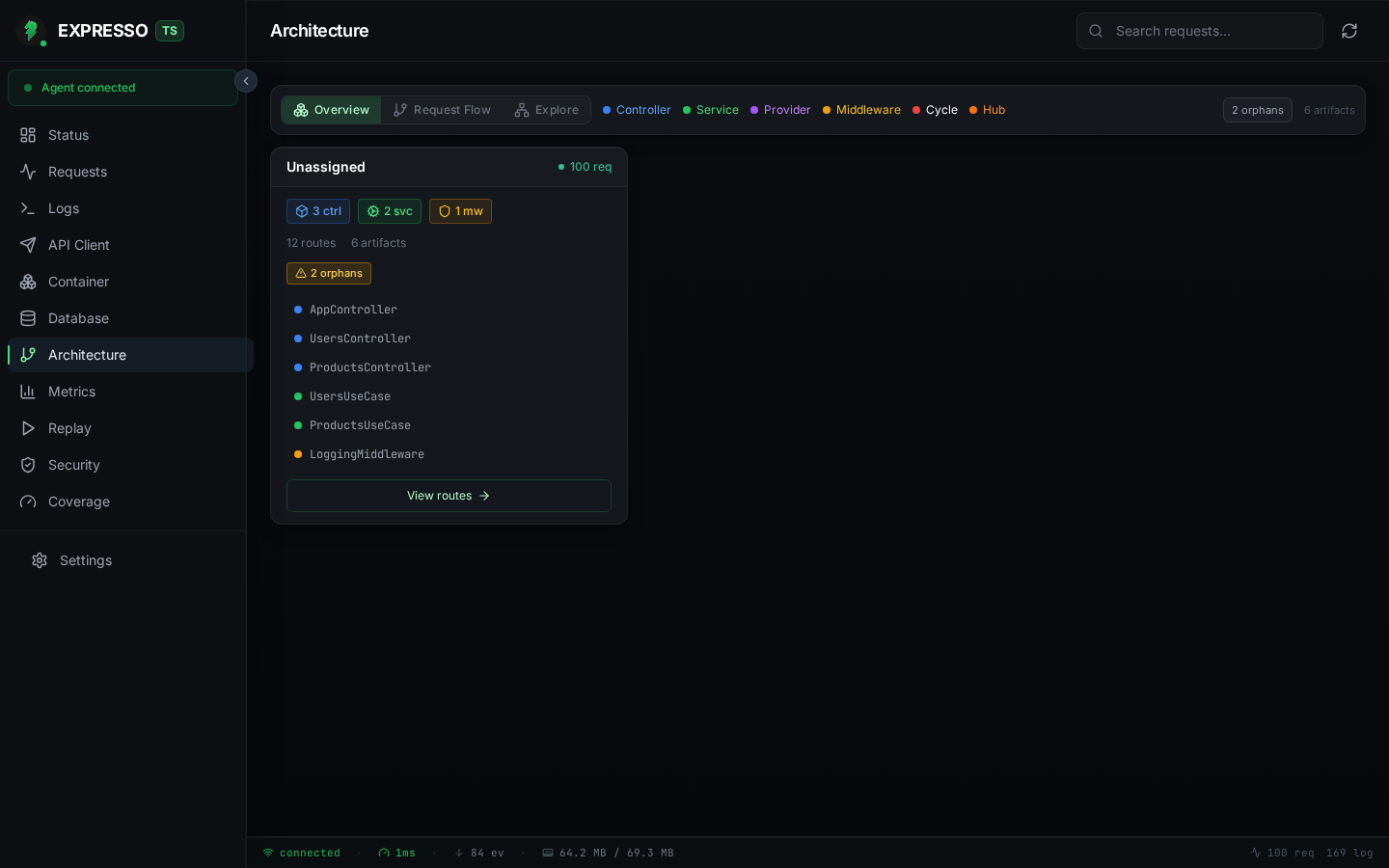Click the 1ms latency indicator

[396, 853]
